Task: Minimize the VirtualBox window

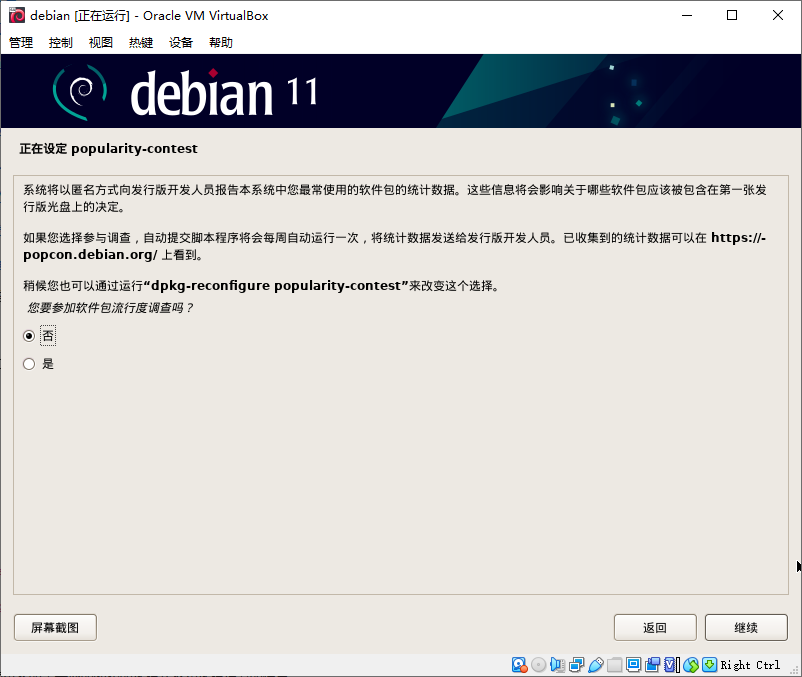Action: (687, 15)
